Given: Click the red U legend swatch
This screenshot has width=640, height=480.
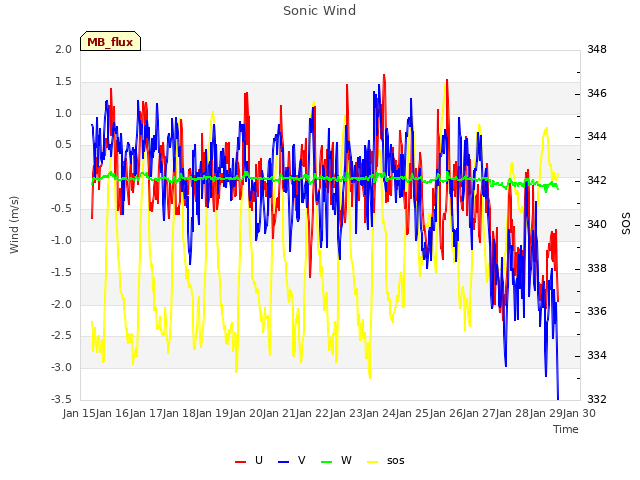Looking at the screenshot, I should click(x=240, y=462).
